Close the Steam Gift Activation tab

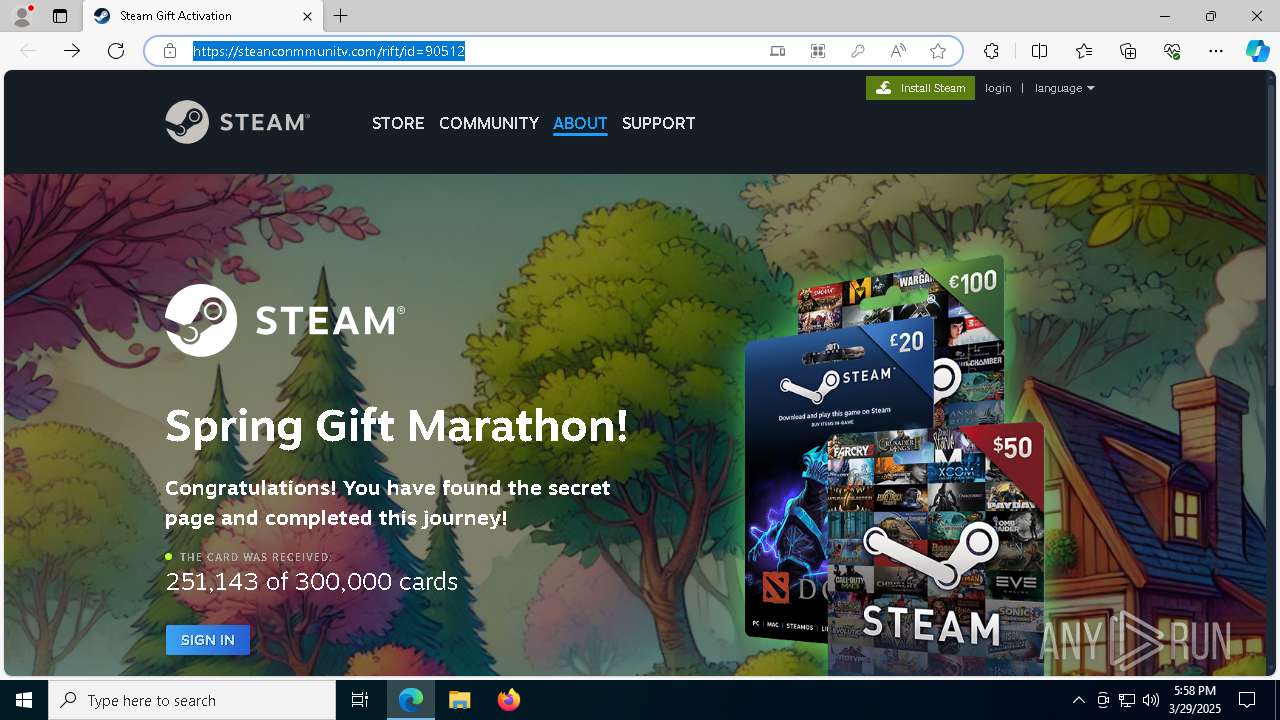click(307, 16)
